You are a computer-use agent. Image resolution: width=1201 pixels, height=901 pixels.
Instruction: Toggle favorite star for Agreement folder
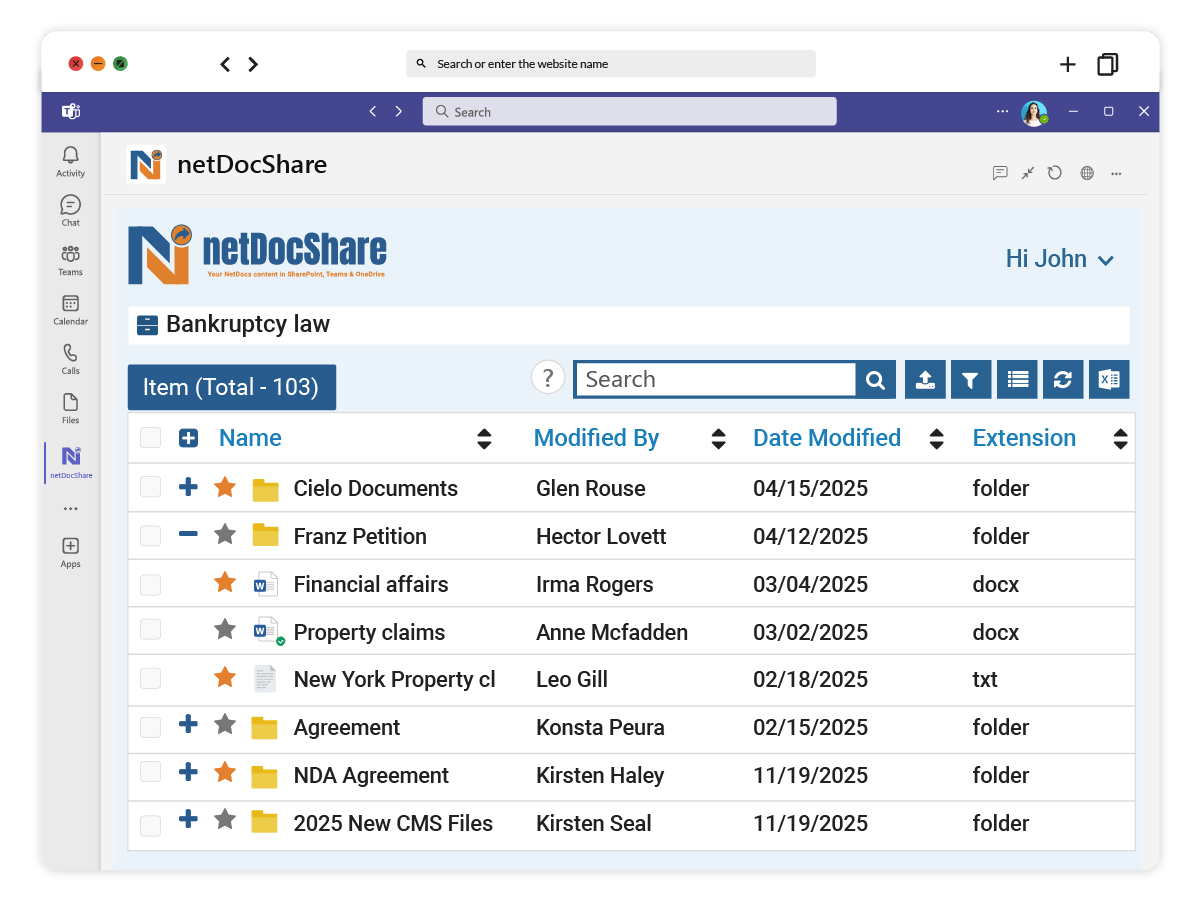(225, 724)
